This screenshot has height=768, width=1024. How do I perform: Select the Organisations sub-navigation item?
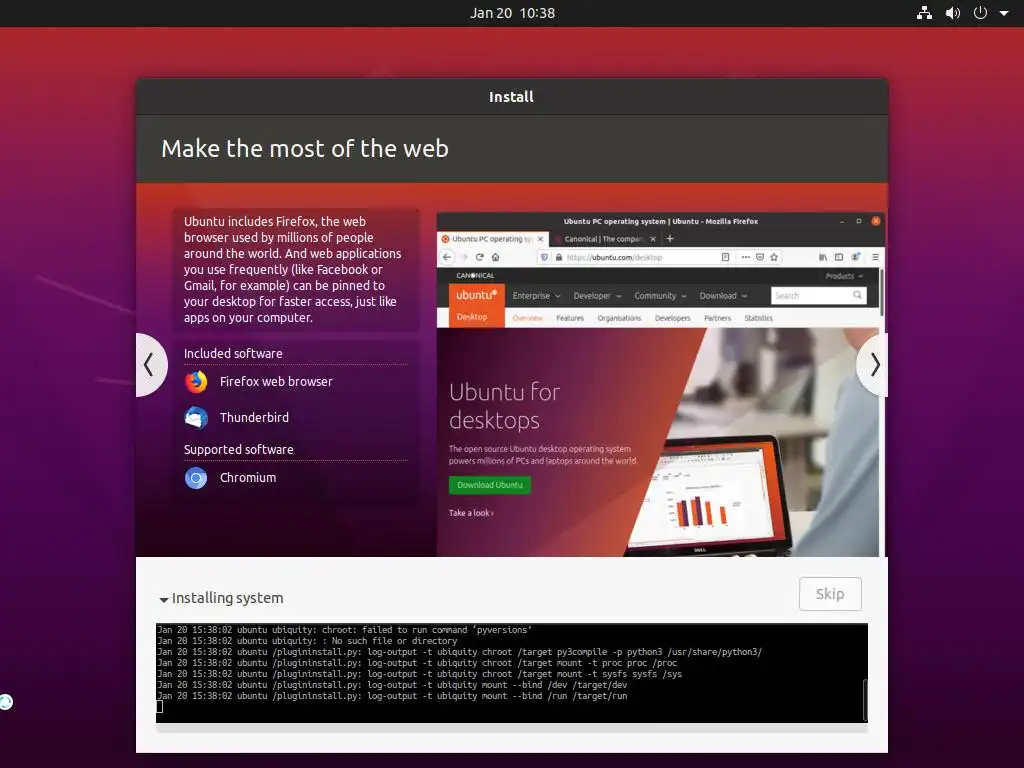tap(619, 318)
